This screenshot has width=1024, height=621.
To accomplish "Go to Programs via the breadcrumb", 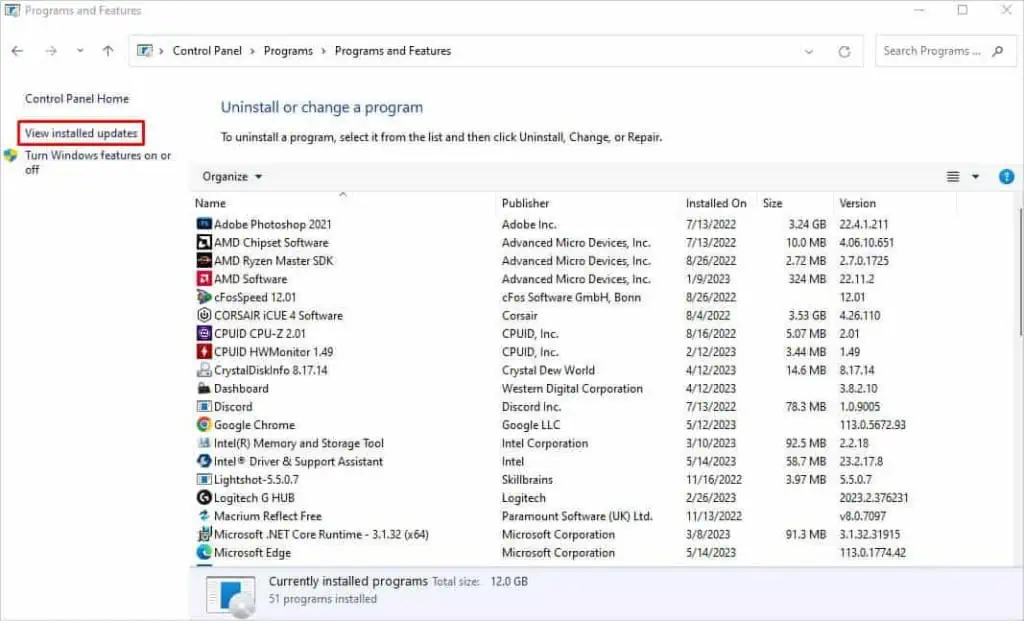I will pos(288,50).
